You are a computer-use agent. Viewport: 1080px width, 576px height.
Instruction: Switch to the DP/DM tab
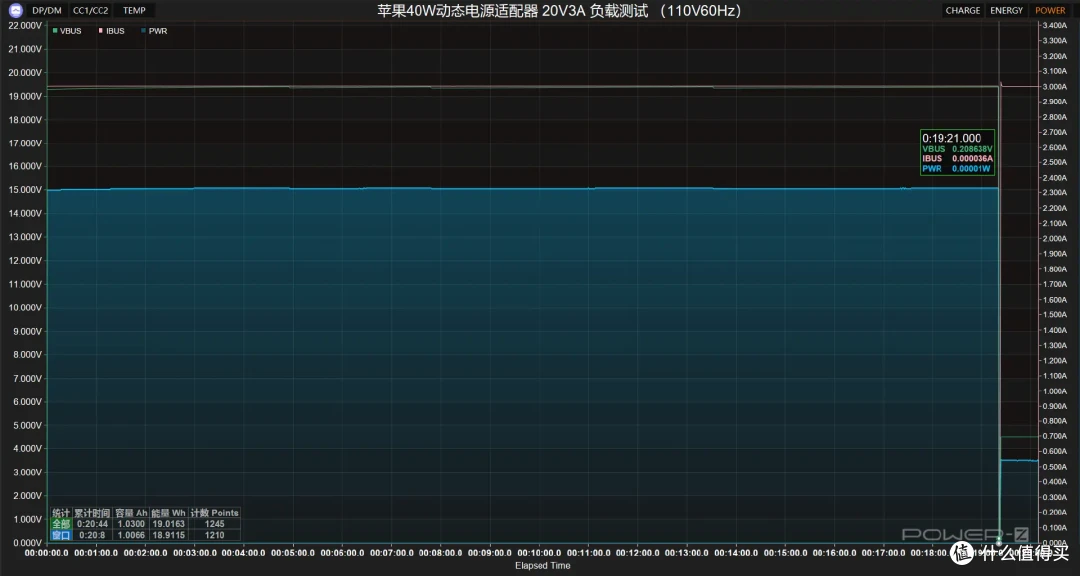47,10
